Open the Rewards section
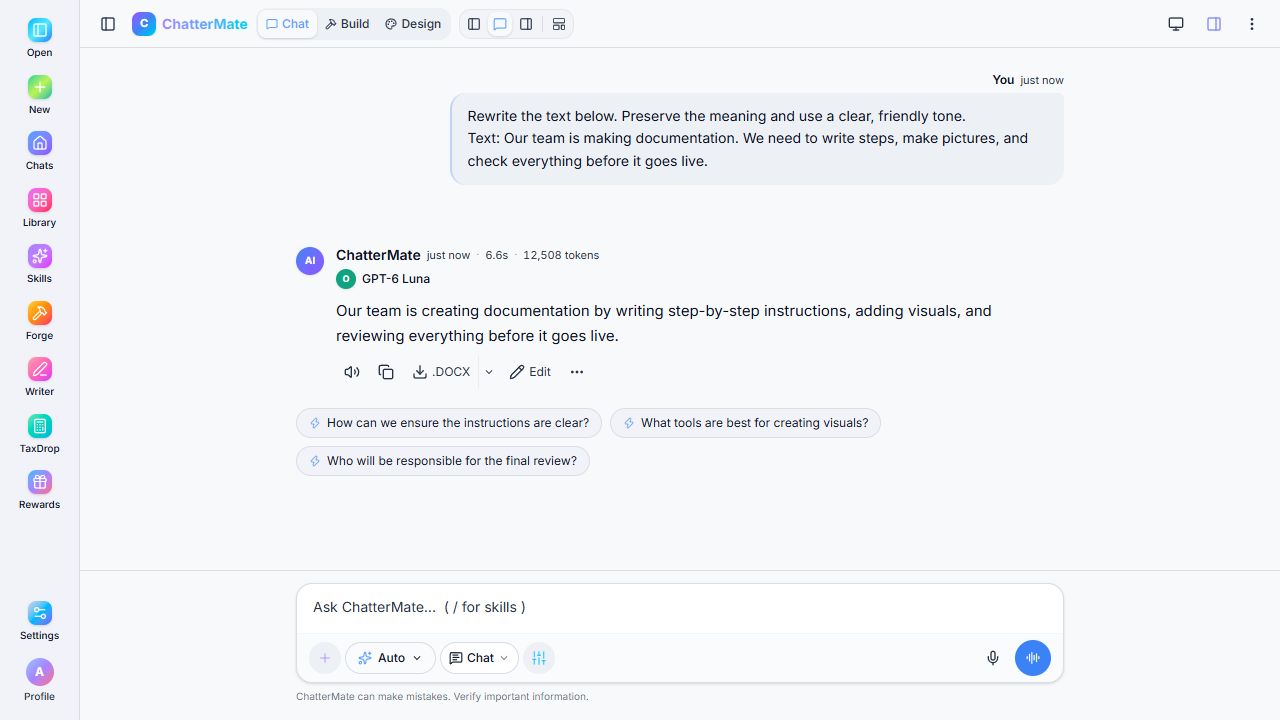1280x720 pixels. point(39,490)
